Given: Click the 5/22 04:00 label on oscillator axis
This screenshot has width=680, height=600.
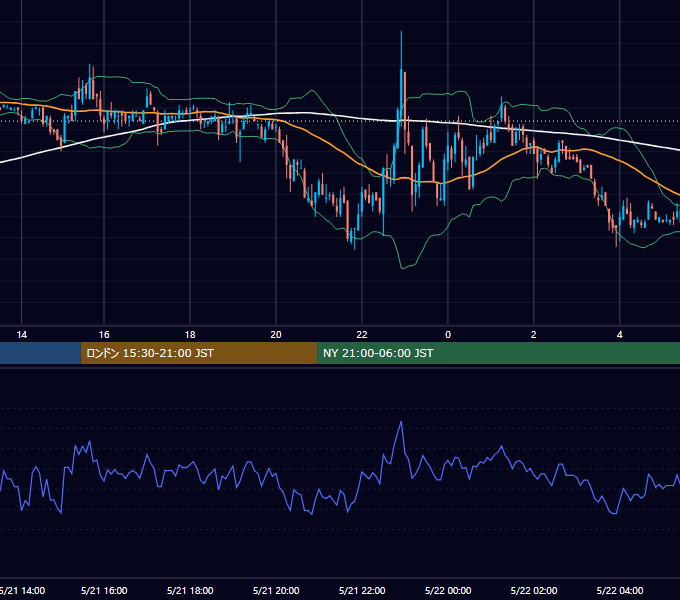Looking at the screenshot, I should 620,590.
